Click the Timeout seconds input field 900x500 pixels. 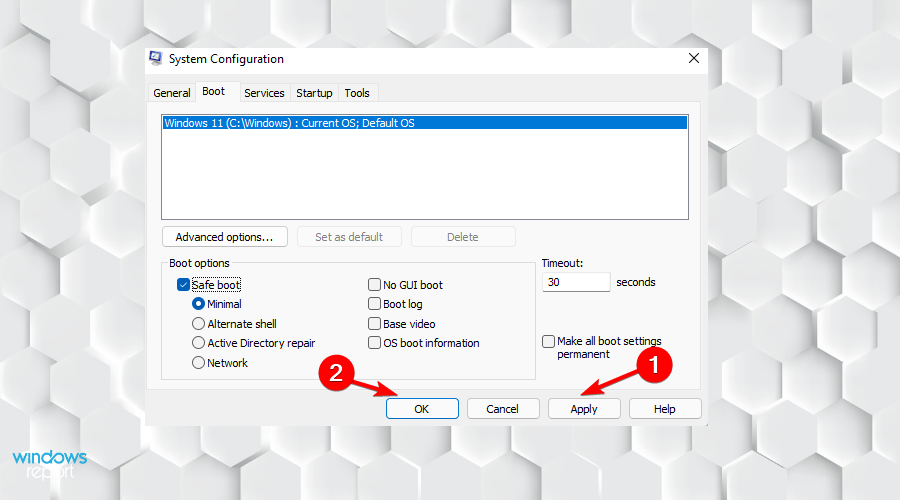pos(576,282)
